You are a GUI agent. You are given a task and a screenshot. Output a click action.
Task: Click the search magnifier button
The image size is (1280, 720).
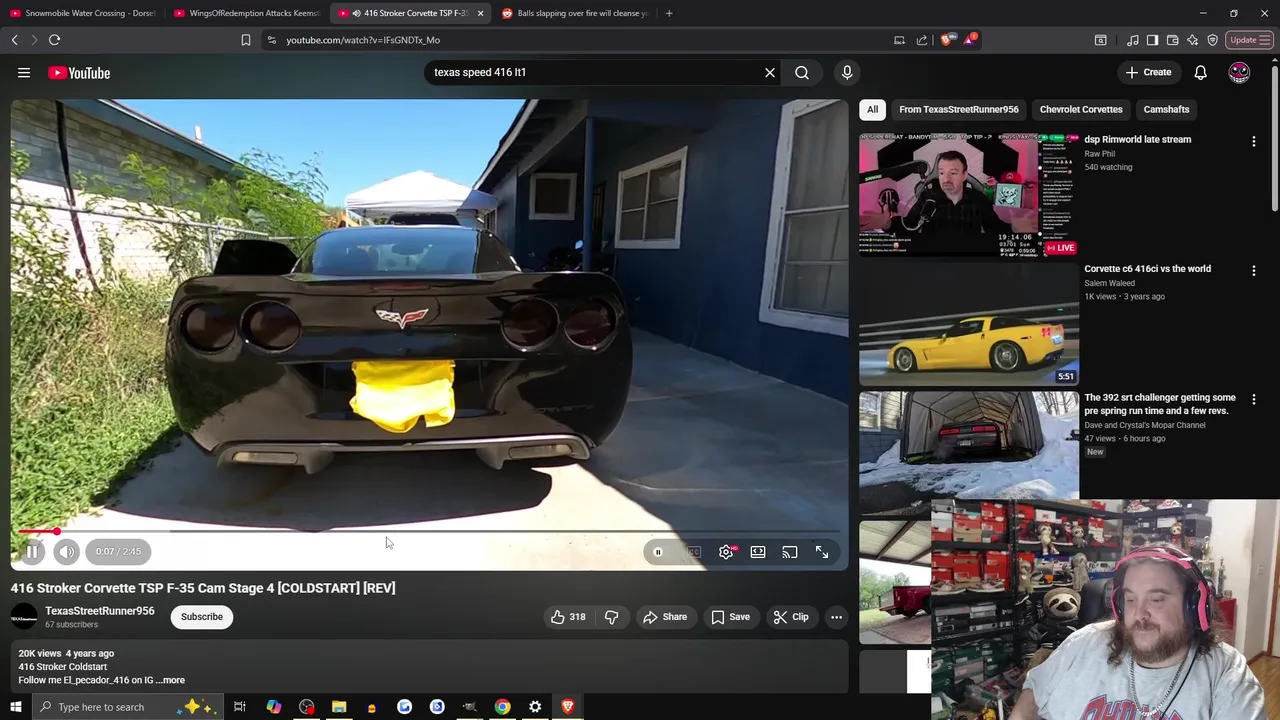pyautogui.click(x=802, y=72)
